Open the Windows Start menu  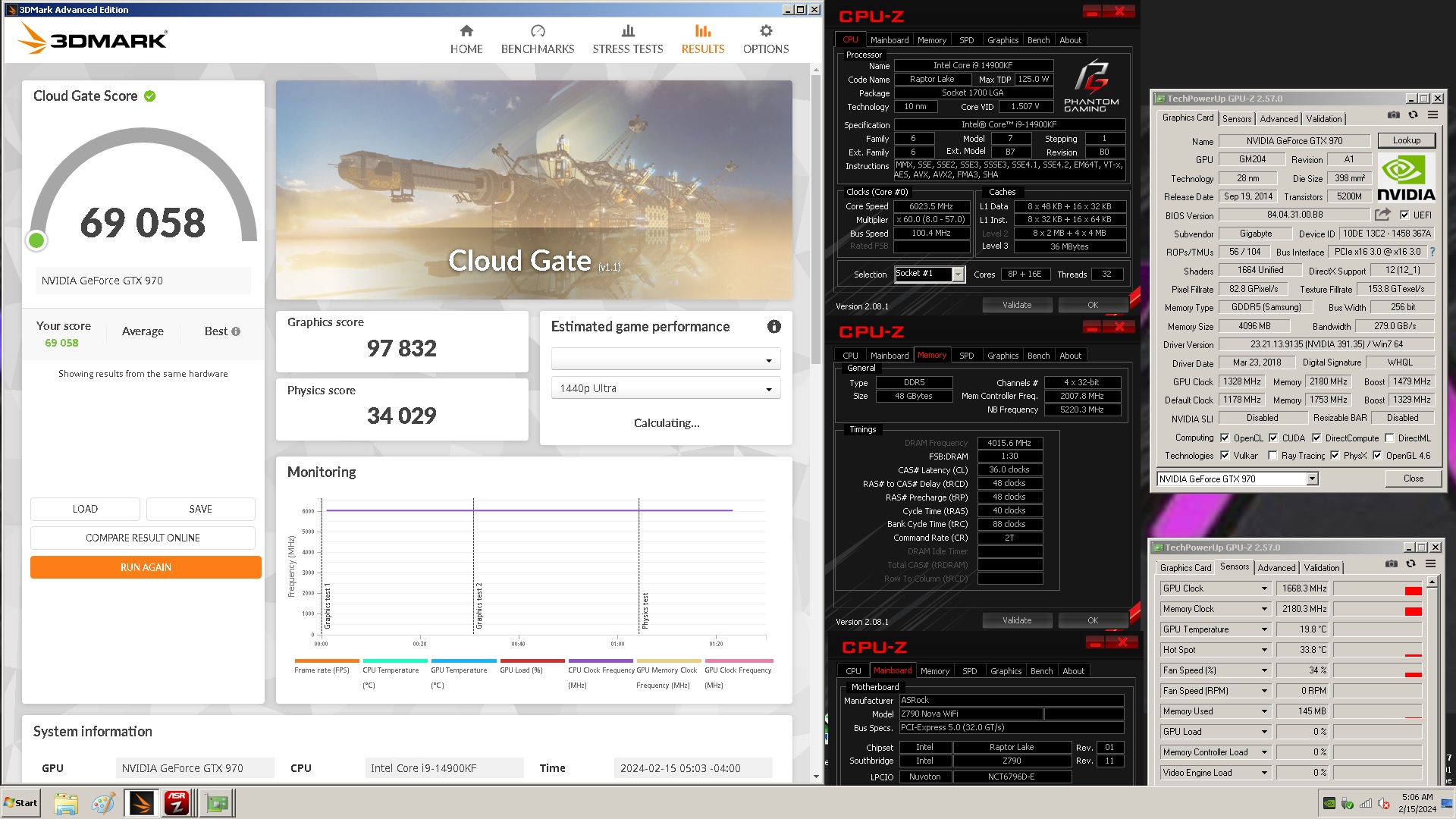(x=21, y=803)
